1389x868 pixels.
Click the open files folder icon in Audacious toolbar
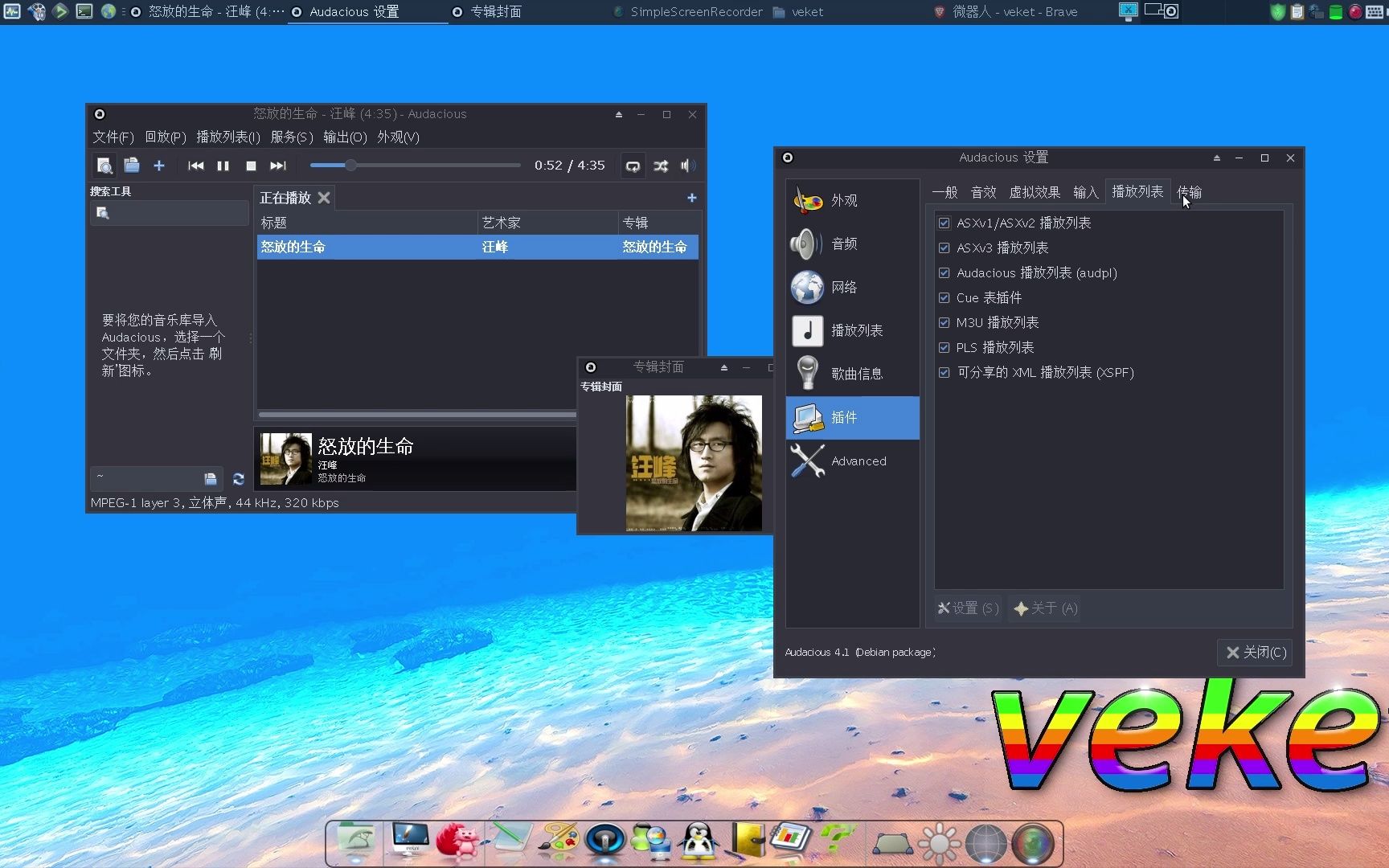(x=132, y=166)
